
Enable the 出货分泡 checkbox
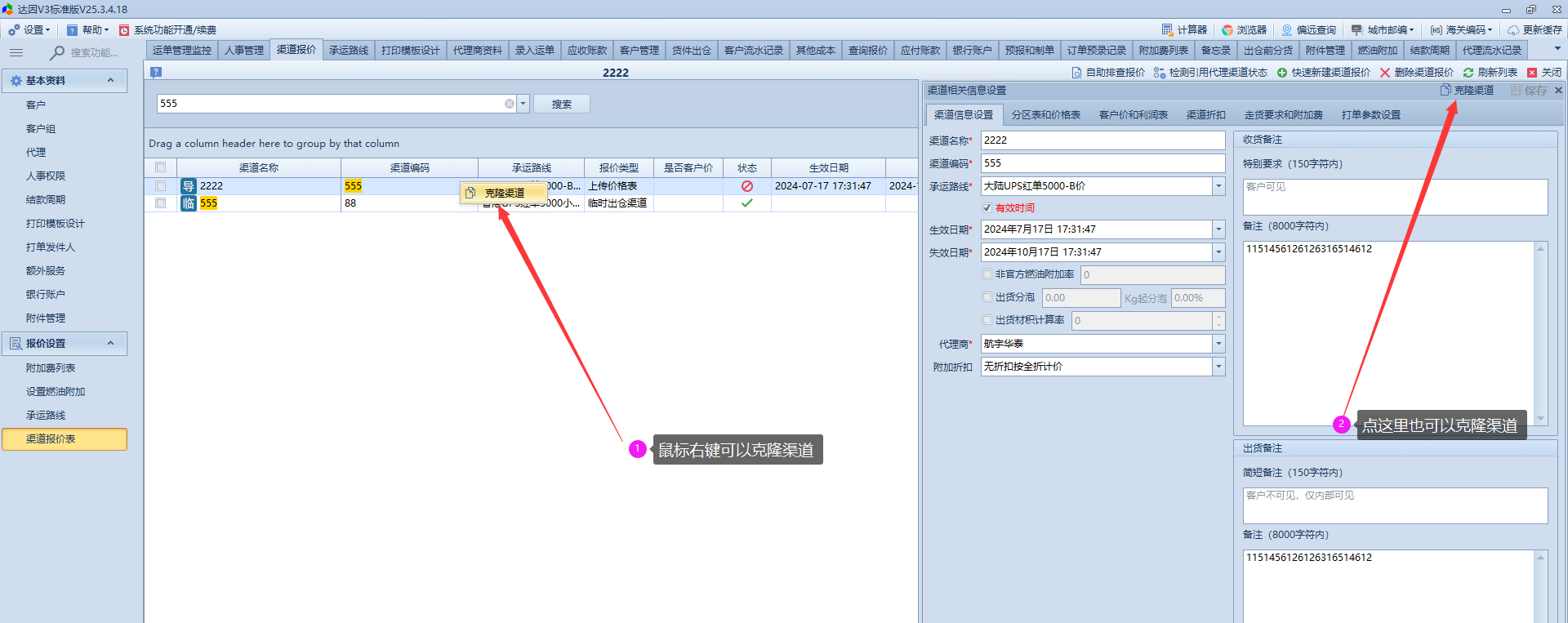pos(987,297)
